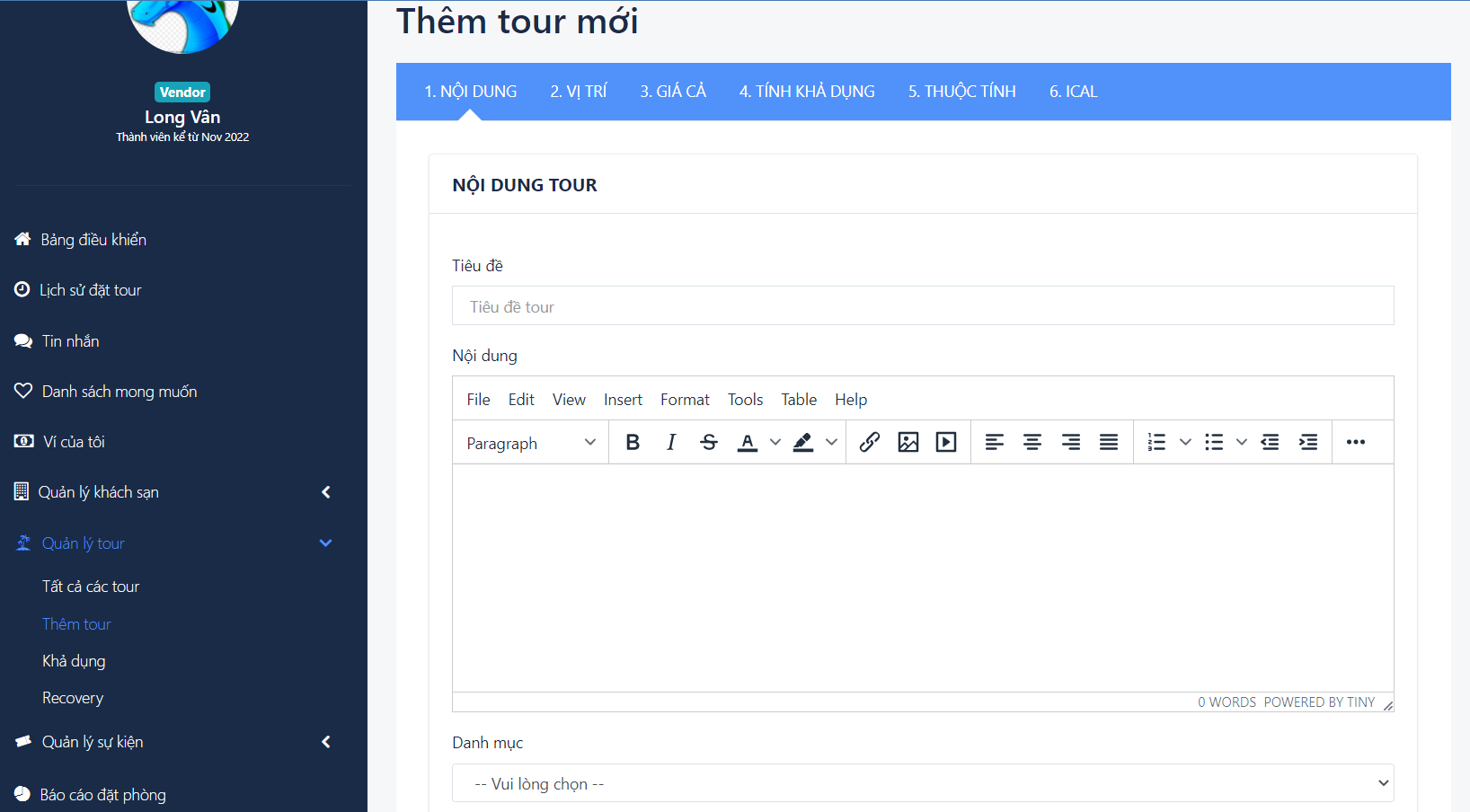Align text left
1470x812 pixels.
(x=995, y=442)
